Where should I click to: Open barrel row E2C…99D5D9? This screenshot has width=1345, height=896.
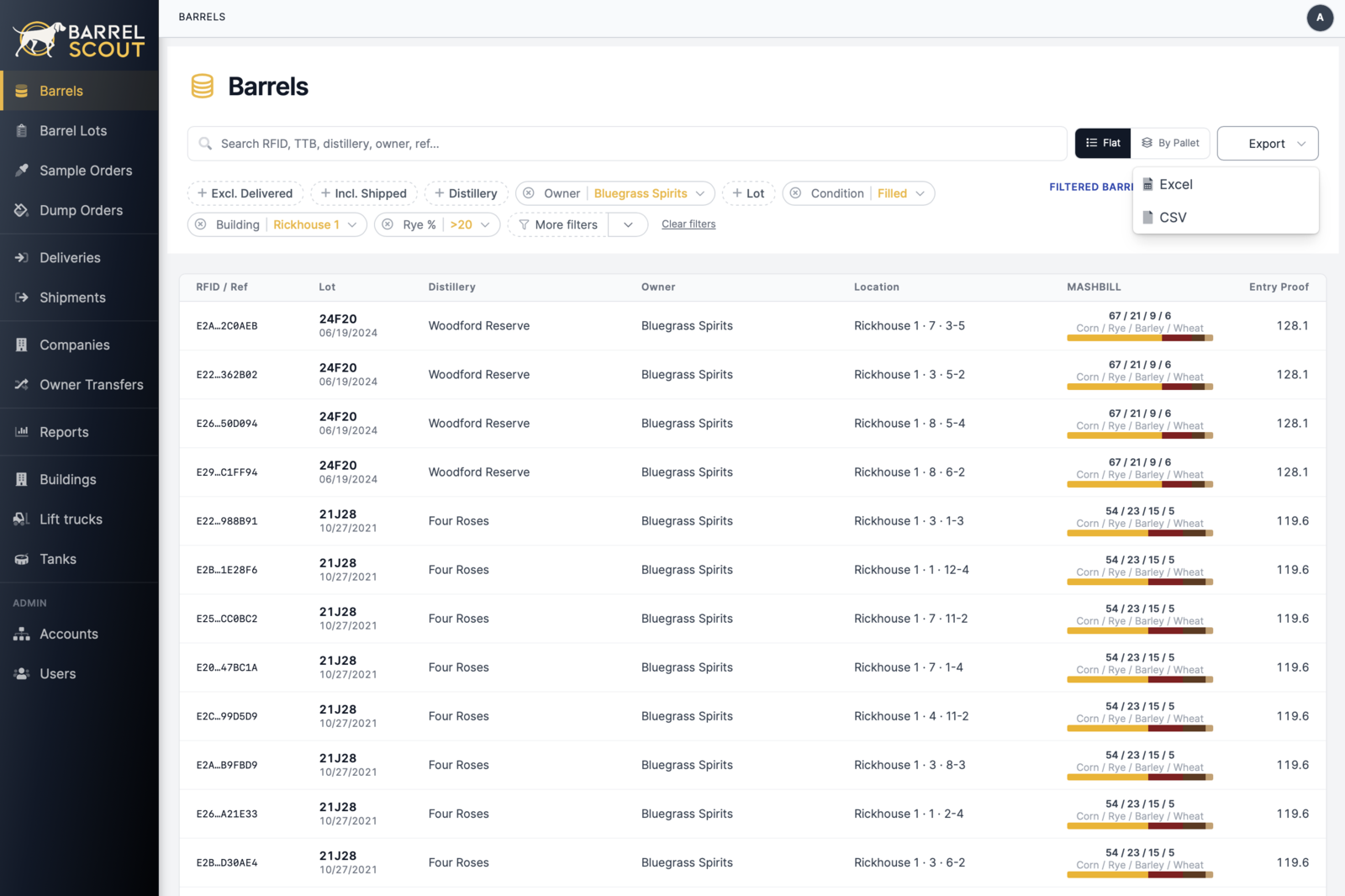[x=752, y=716]
